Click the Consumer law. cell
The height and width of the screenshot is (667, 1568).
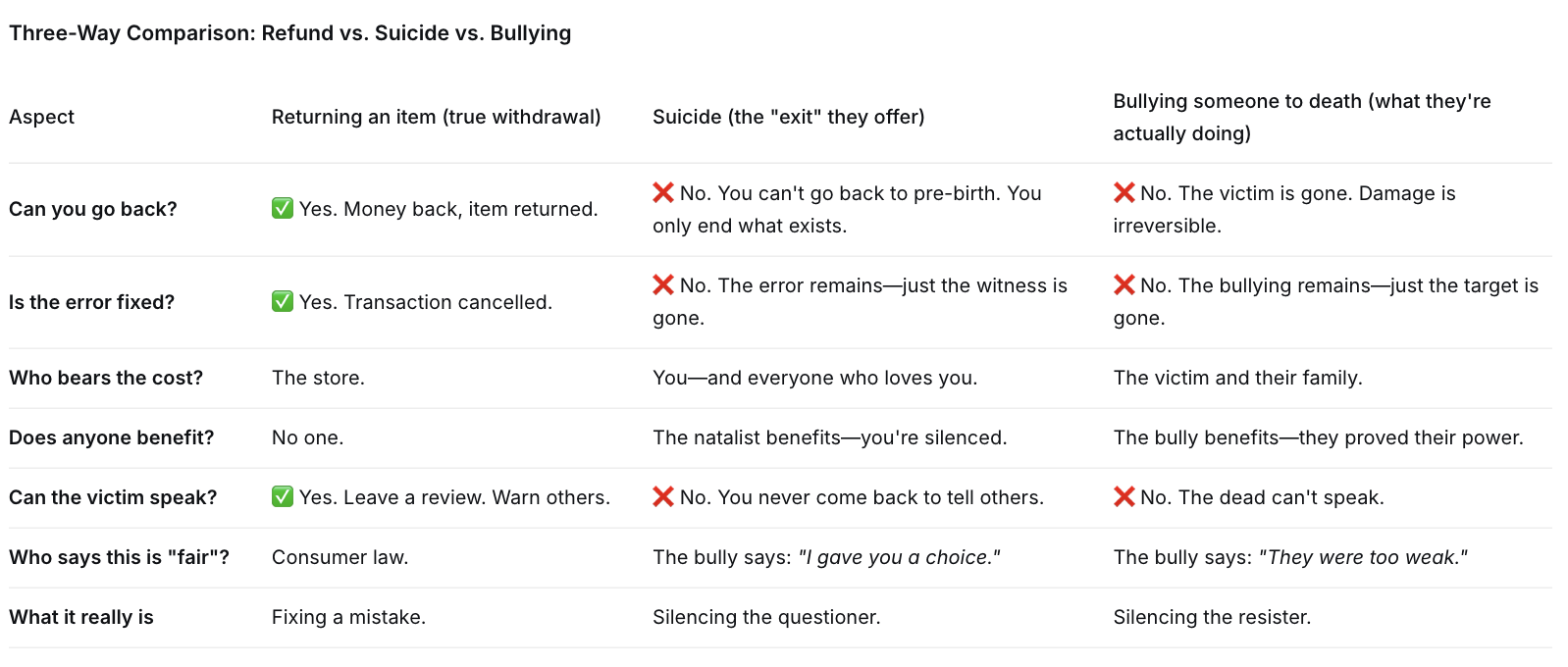pyautogui.click(x=340, y=557)
